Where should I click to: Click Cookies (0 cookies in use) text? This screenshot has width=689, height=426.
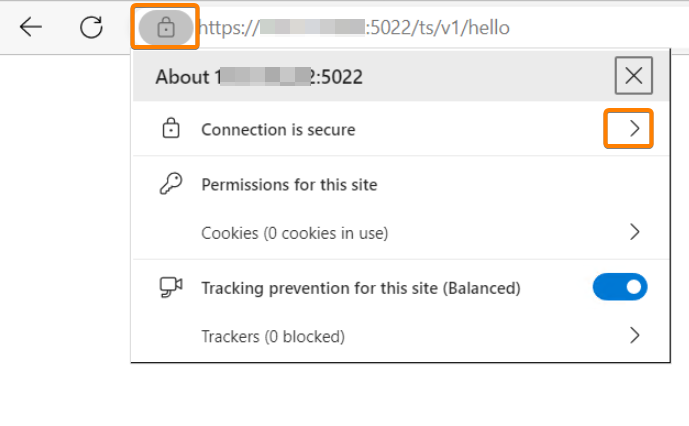tap(294, 233)
